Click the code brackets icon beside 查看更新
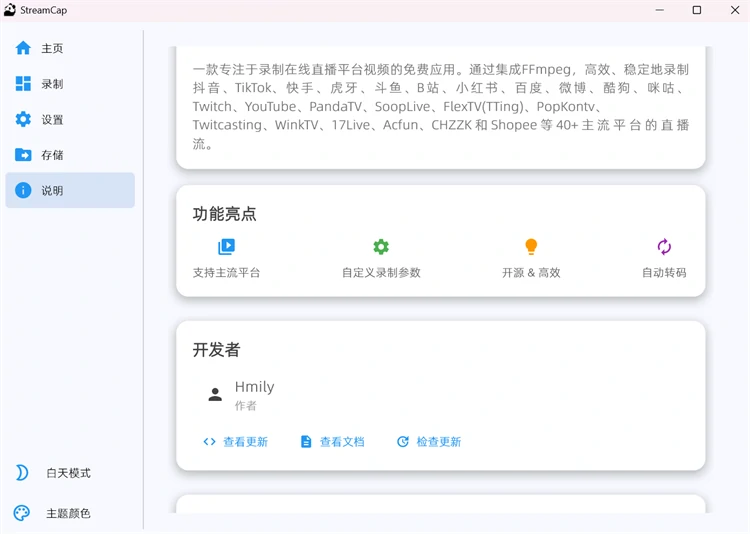This screenshot has height=534, width=750. point(210,442)
